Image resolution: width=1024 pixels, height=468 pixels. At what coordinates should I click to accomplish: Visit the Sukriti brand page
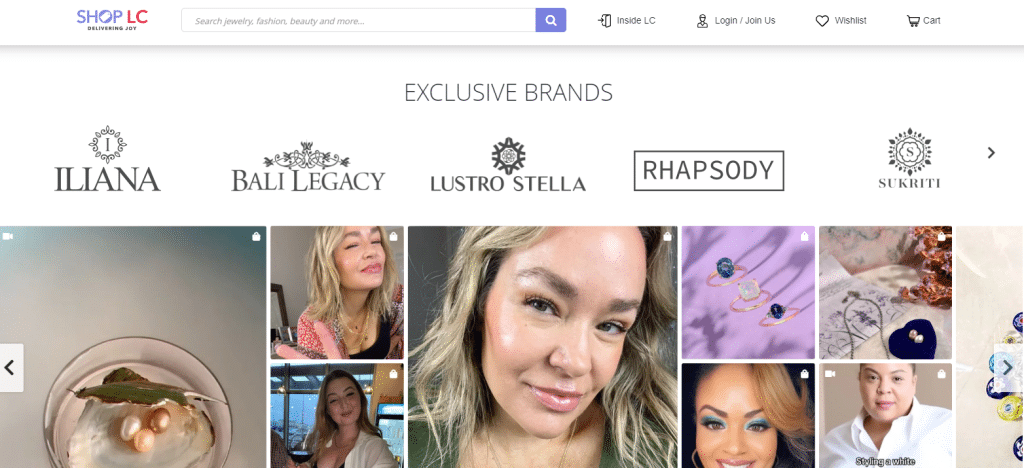pyautogui.click(x=909, y=158)
